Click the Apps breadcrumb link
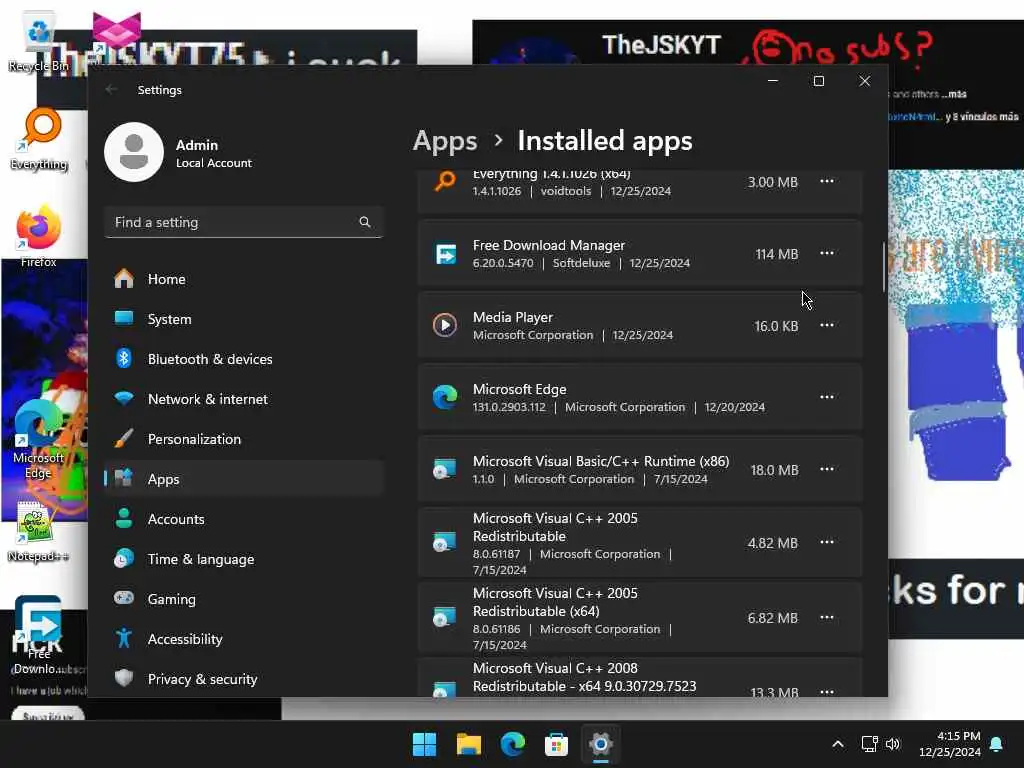 click(x=445, y=141)
